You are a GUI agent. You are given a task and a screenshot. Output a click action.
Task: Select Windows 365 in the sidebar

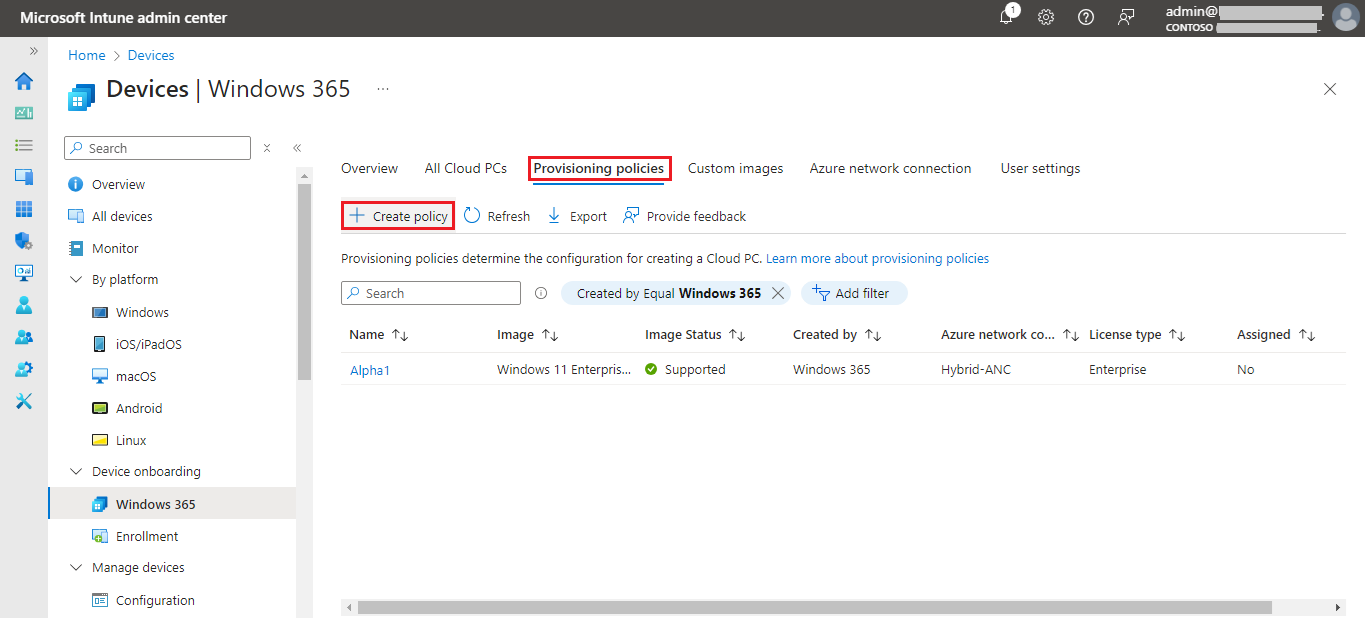(172, 504)
